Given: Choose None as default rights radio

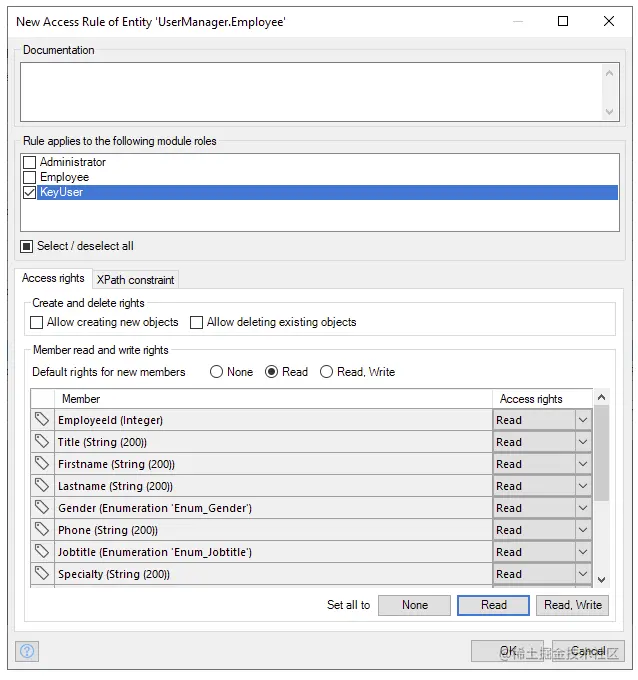Looking at the screenshot, I should pyautogui.click(x=216, y=372).
